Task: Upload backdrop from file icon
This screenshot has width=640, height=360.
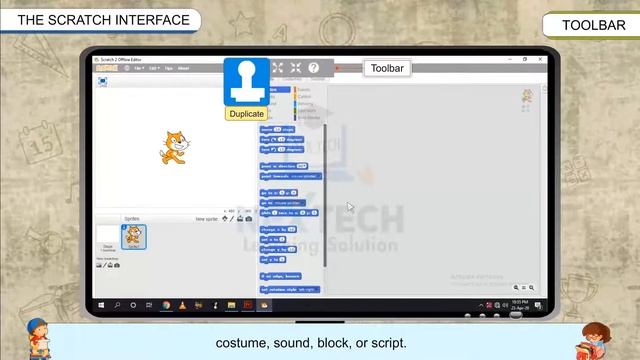Action: coord(110,265)
